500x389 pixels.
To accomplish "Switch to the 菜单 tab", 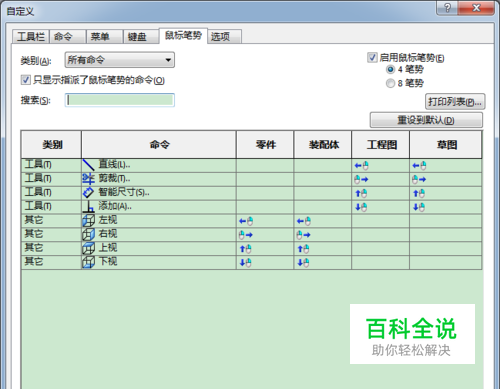I will [x=105, y=36].
